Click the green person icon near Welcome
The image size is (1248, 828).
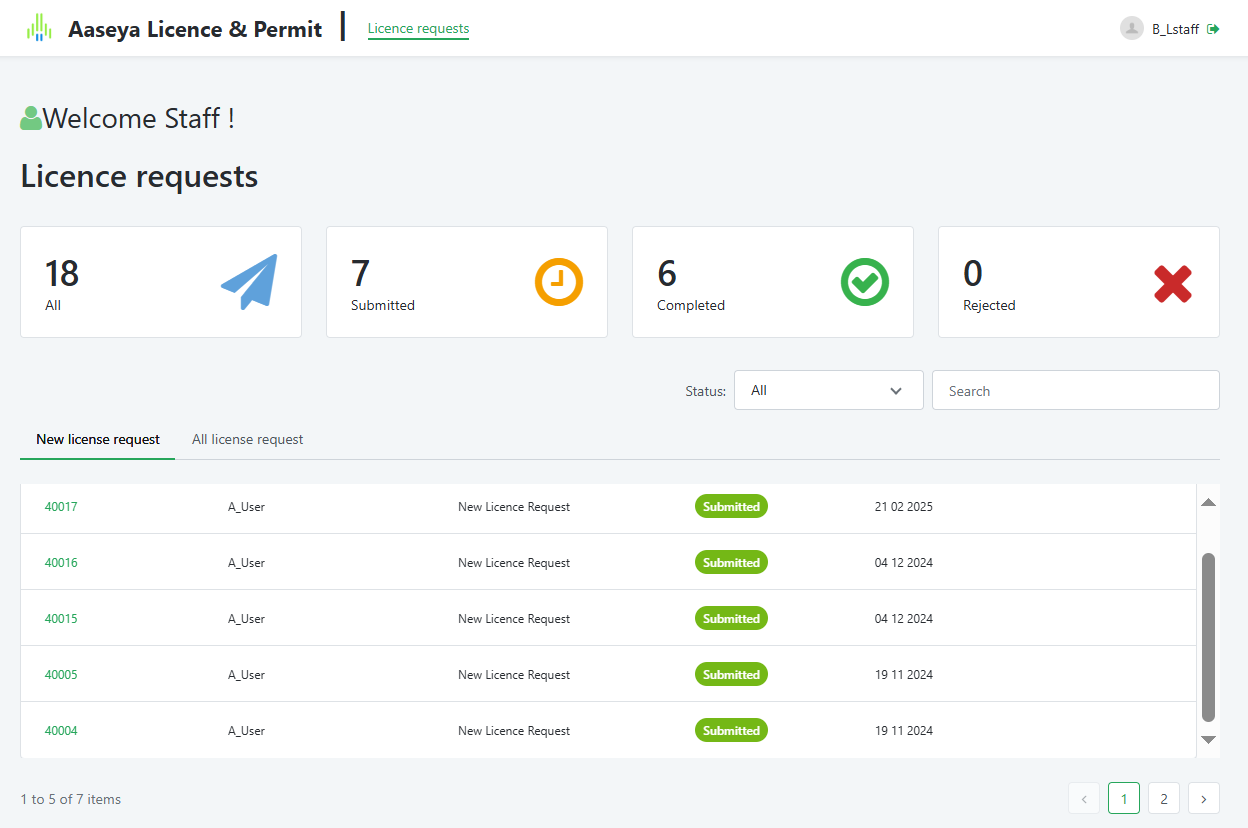pos(31,118)
